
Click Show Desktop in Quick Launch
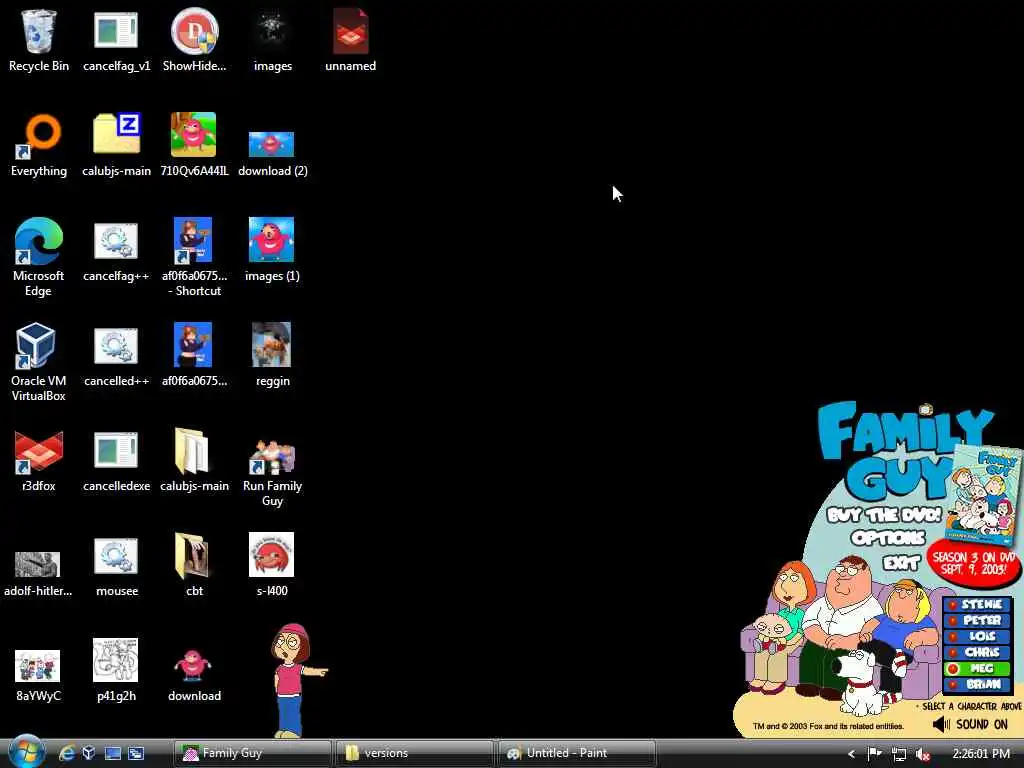[x=112, y=753]
